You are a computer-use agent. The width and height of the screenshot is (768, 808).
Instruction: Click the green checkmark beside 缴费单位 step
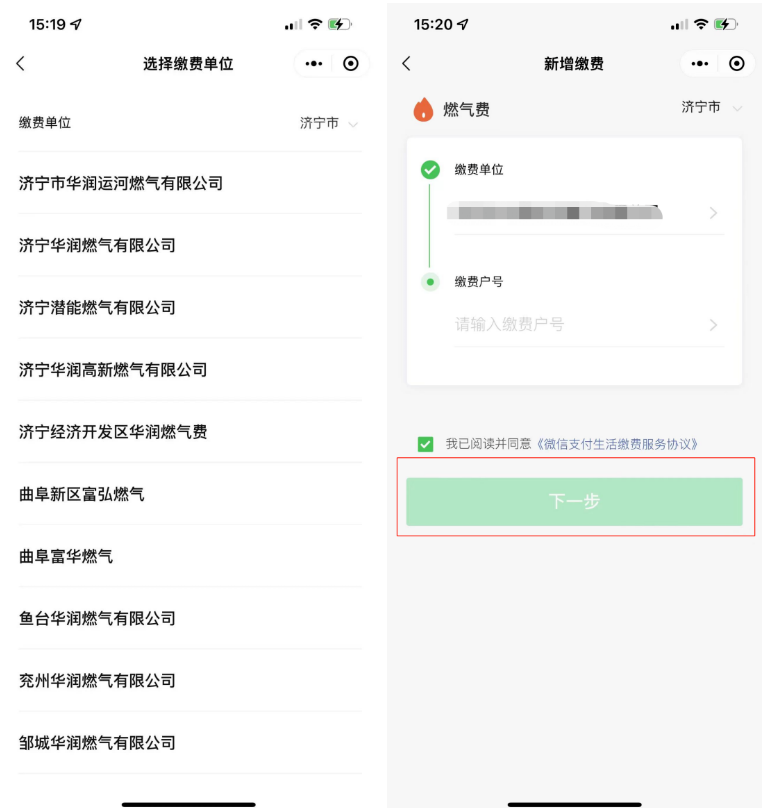pos(430,170)
